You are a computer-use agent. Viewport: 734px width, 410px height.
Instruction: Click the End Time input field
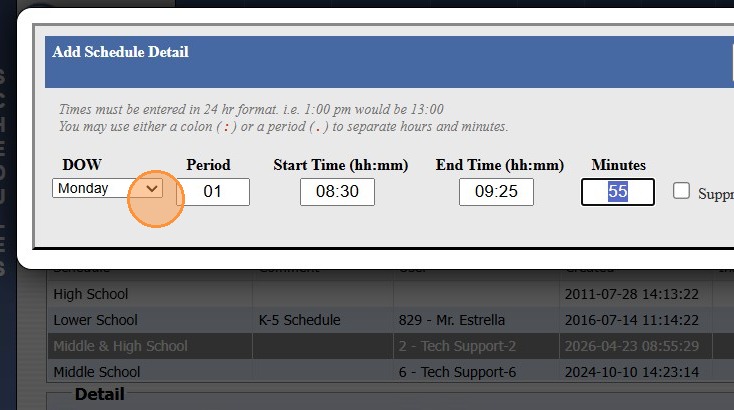coord(496,191)
